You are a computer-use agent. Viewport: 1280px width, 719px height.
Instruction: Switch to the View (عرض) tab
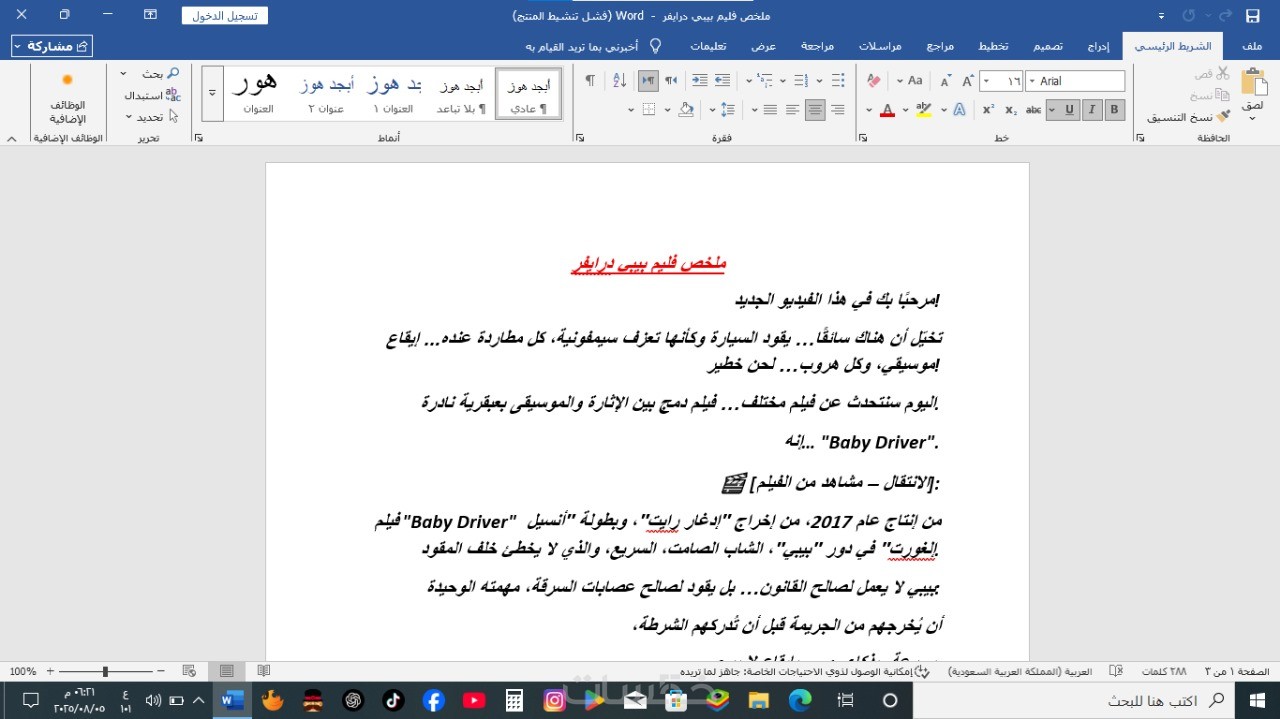tap(764, 46)
